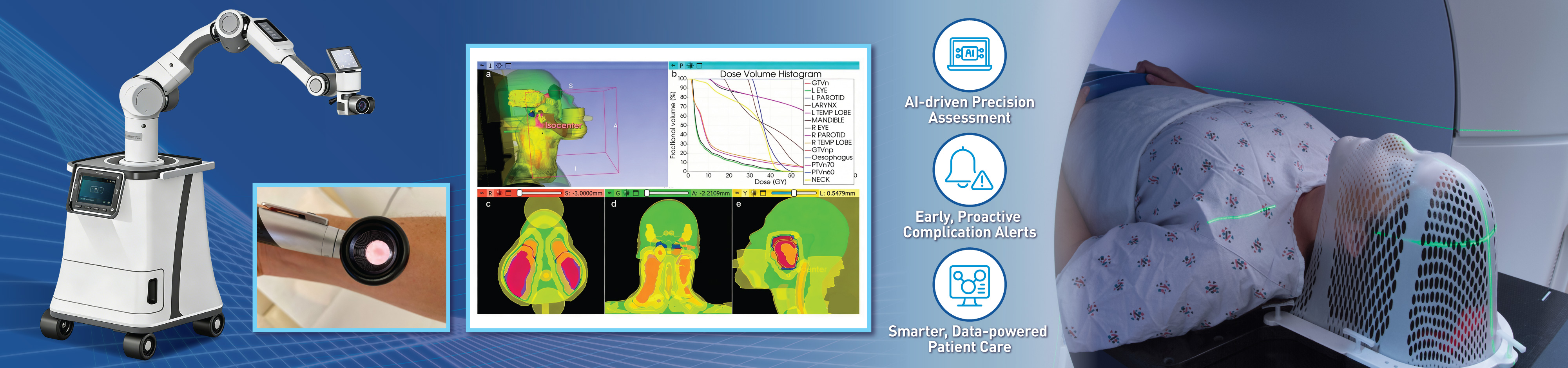Click the maximize layout icon on the DVH panel

point(699,65)
